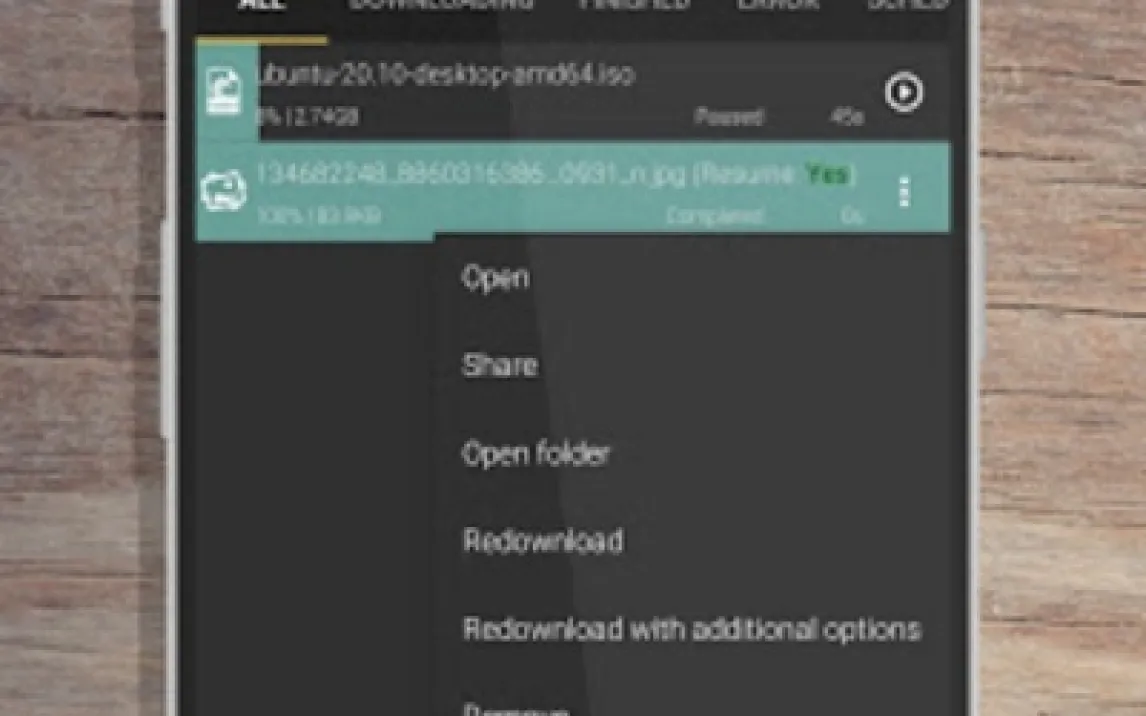
Task: Switch to the ERROR tab
Action: 778,4
